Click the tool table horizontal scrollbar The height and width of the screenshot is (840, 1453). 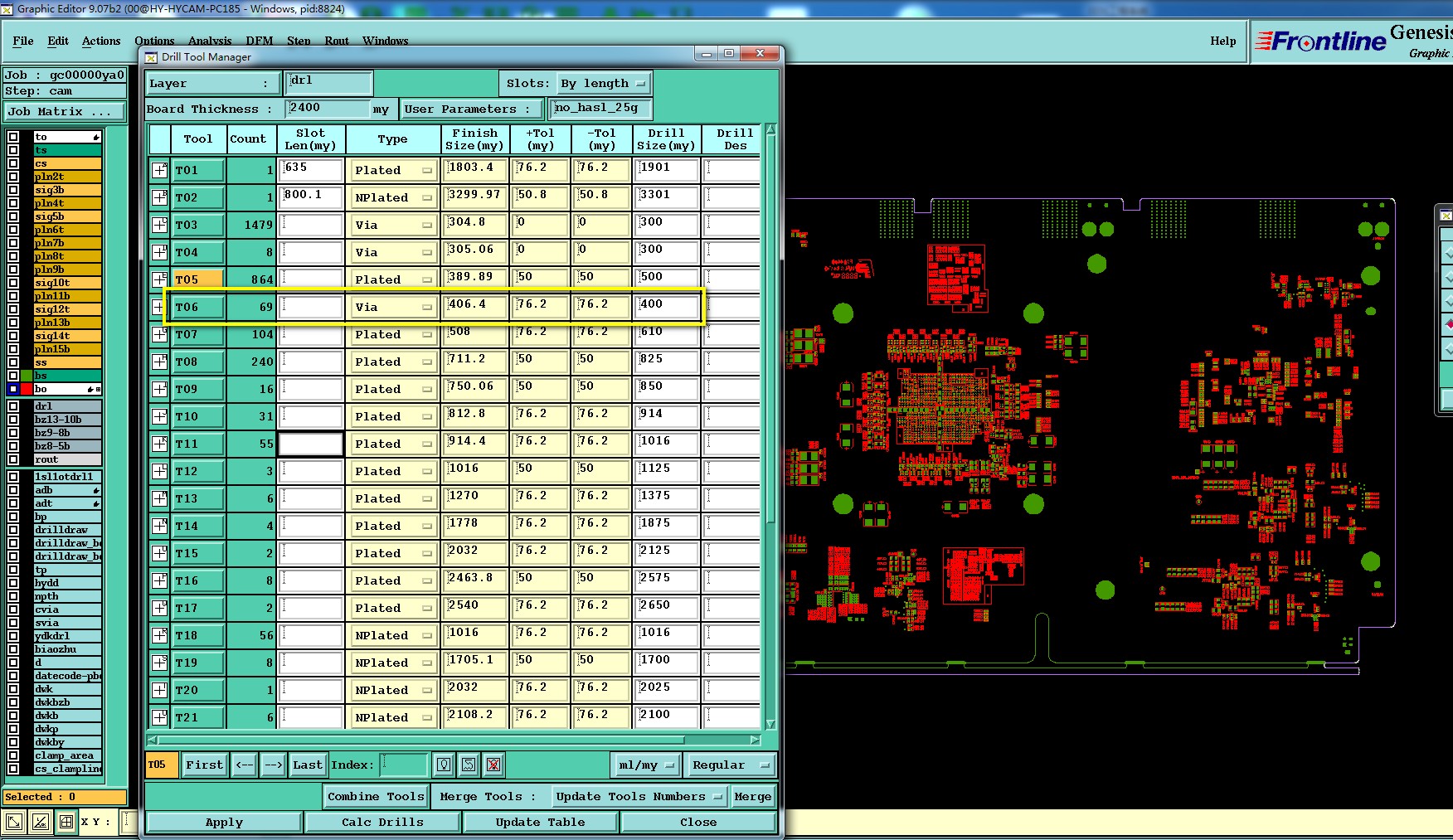[x=454, y=740]
